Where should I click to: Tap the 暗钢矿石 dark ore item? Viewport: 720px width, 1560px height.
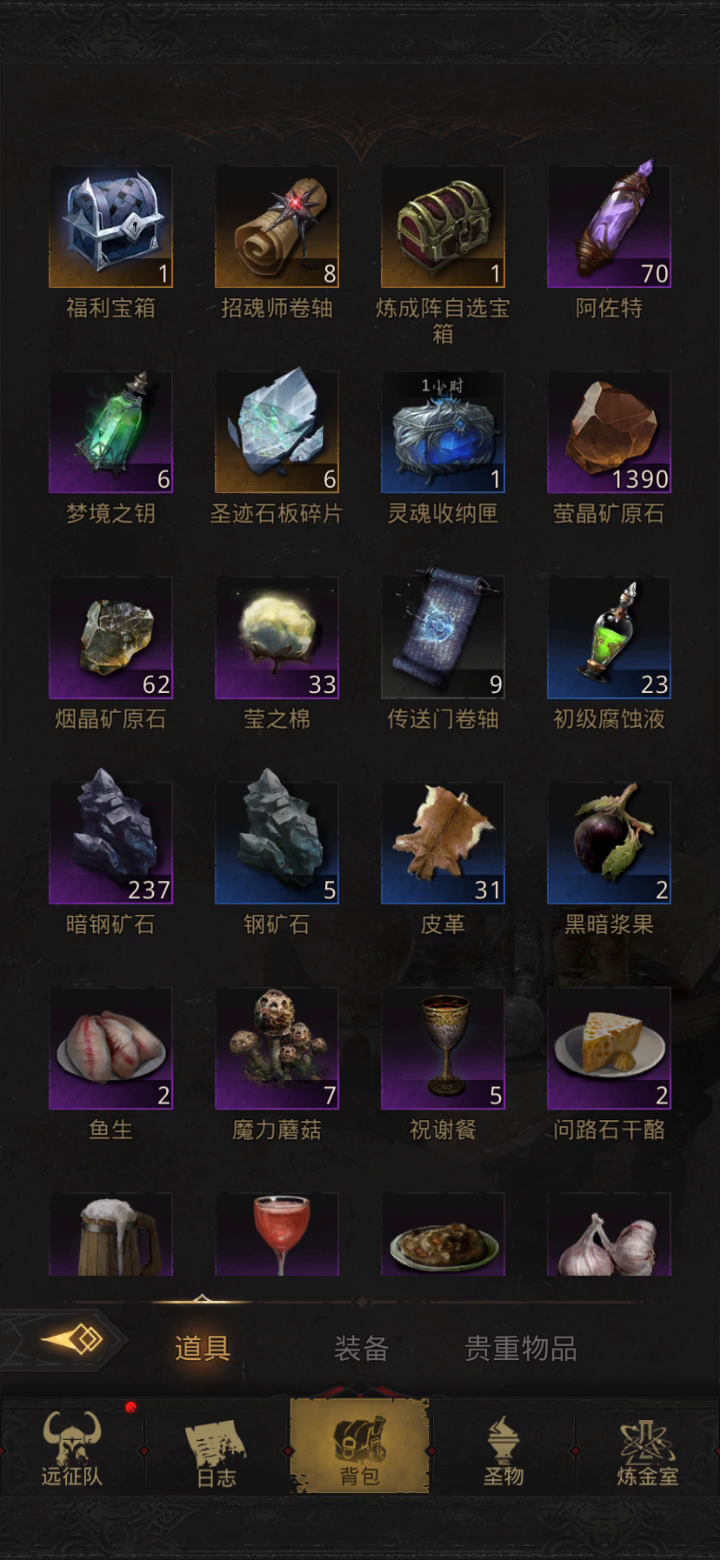(111, 843)
